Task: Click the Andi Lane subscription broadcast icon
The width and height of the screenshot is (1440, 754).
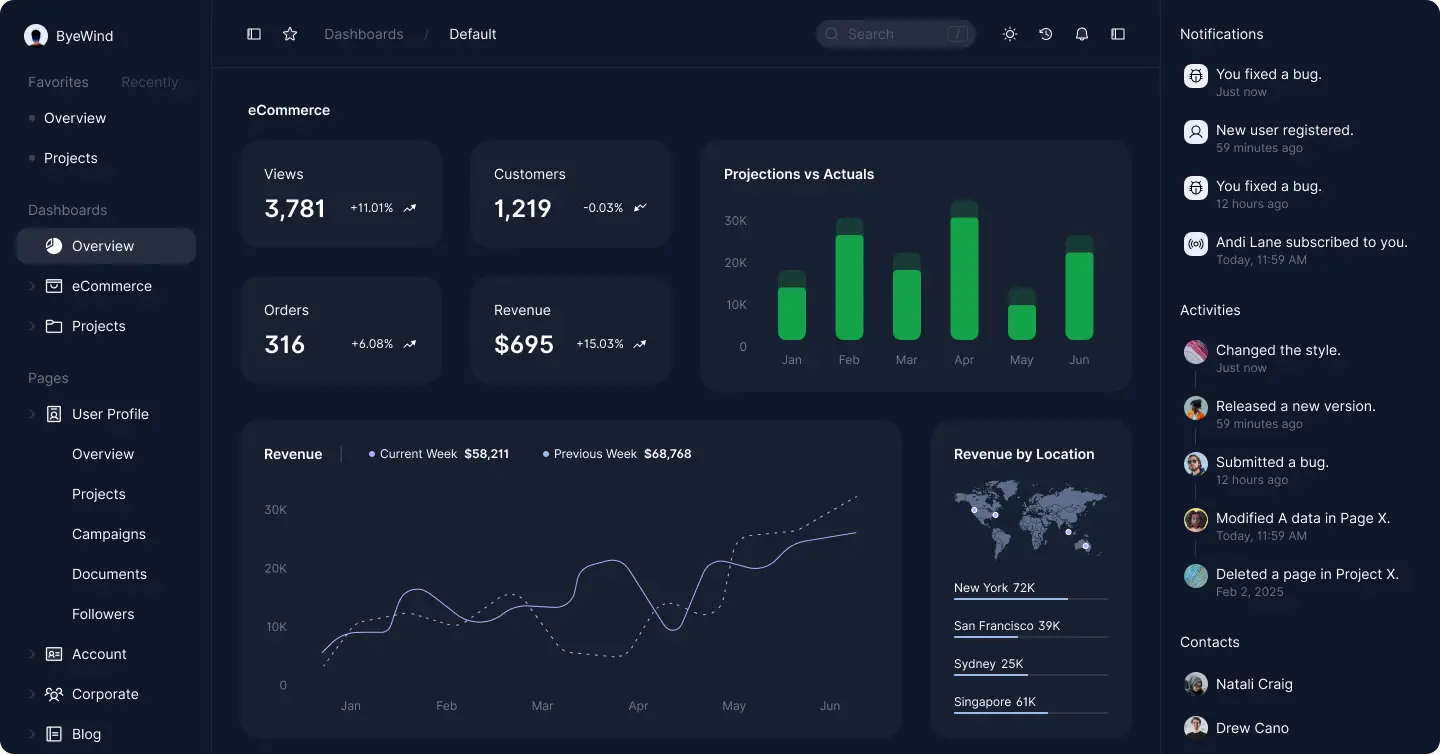Action: point(1196,244)
